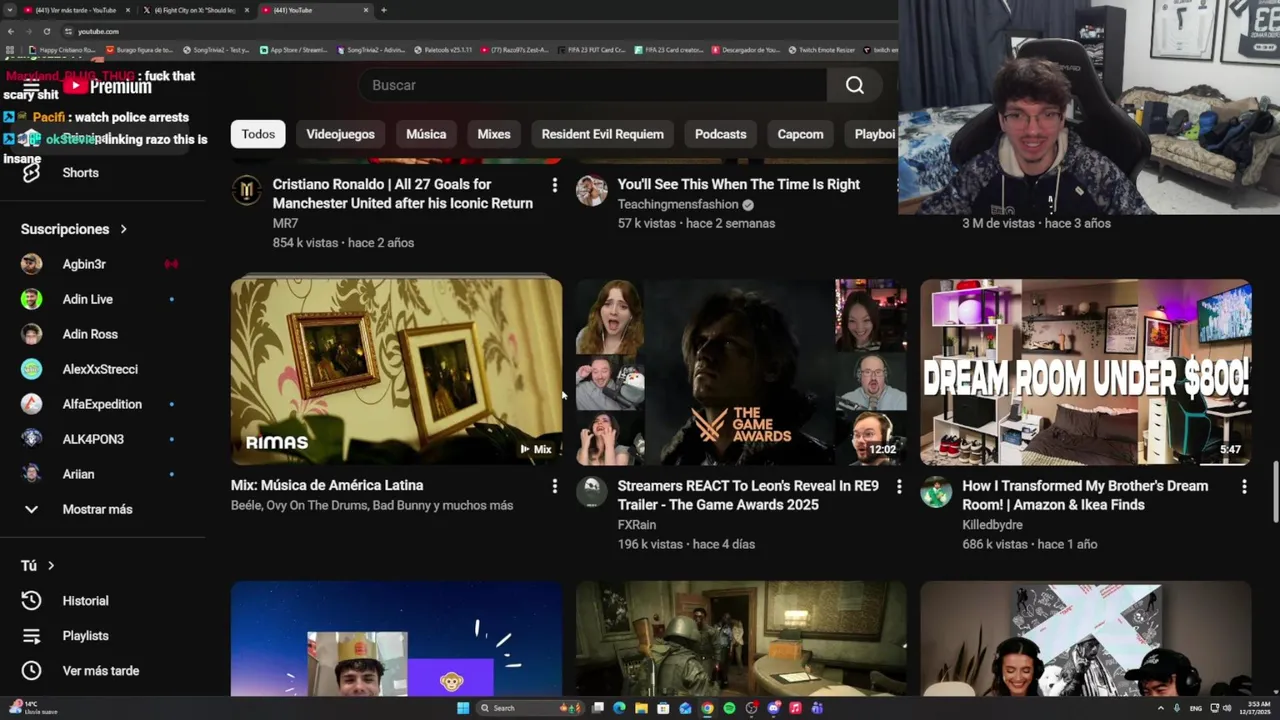
Task: Click Killedbydre channel avatar
Action: (937, 491)
